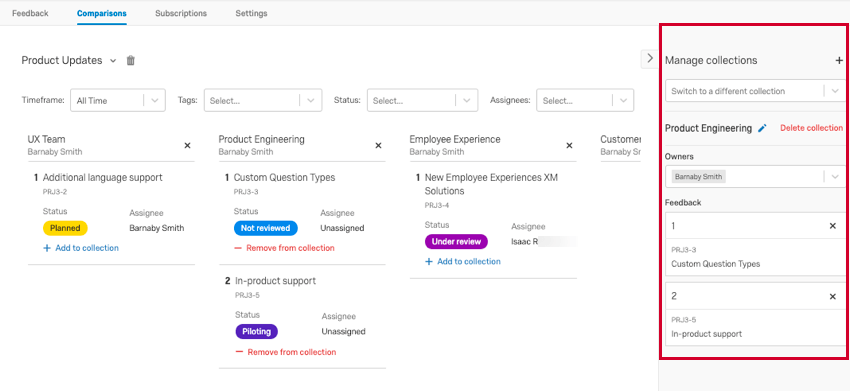Screen dimensions: 850x391
Task: Remove the Employee Experience column with X
Action: (569, 145)
